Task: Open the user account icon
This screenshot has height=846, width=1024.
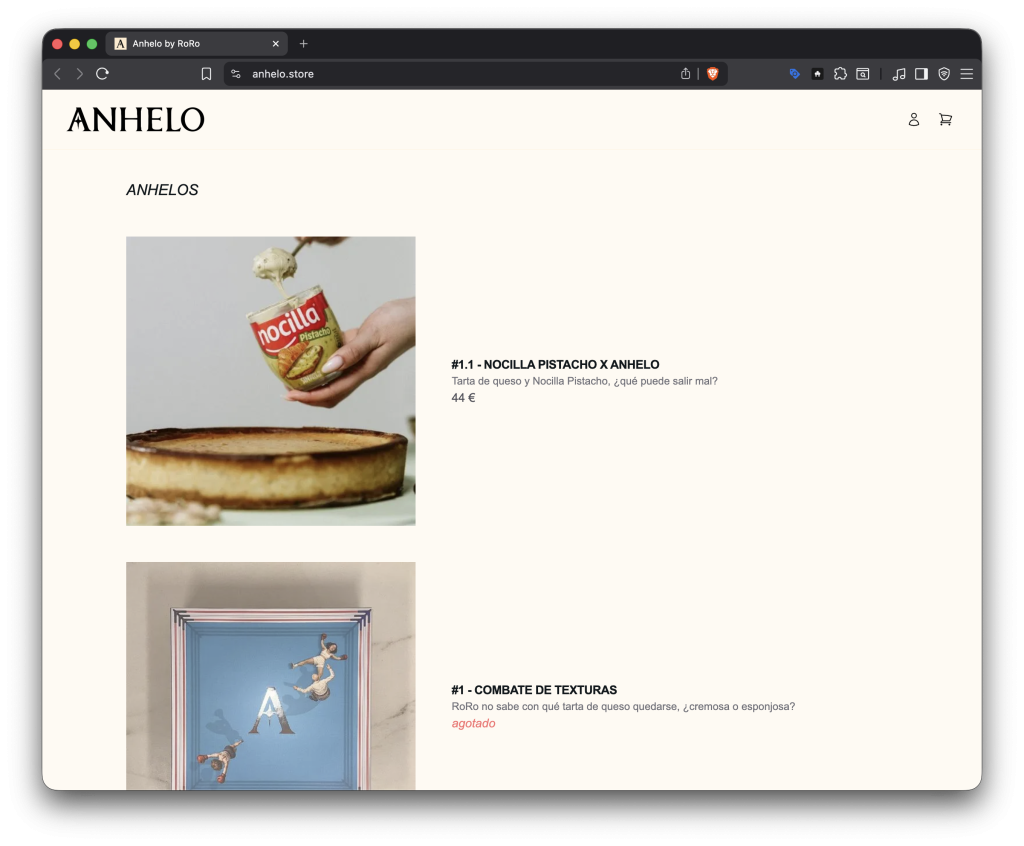Action: pyautogui.click(x=914, y=120)
